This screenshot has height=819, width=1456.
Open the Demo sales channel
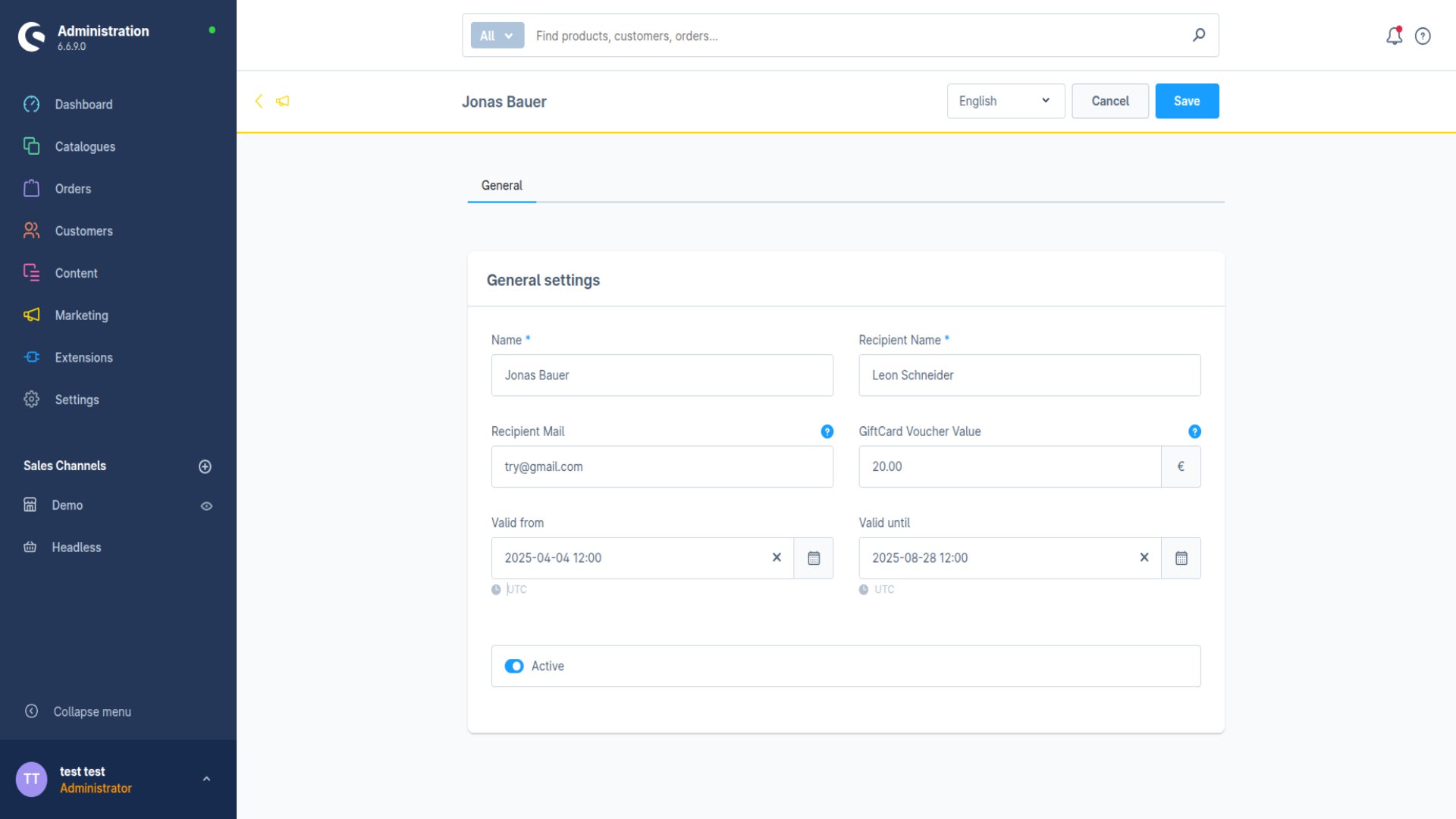pyautogui.click(x=67, y=505)
